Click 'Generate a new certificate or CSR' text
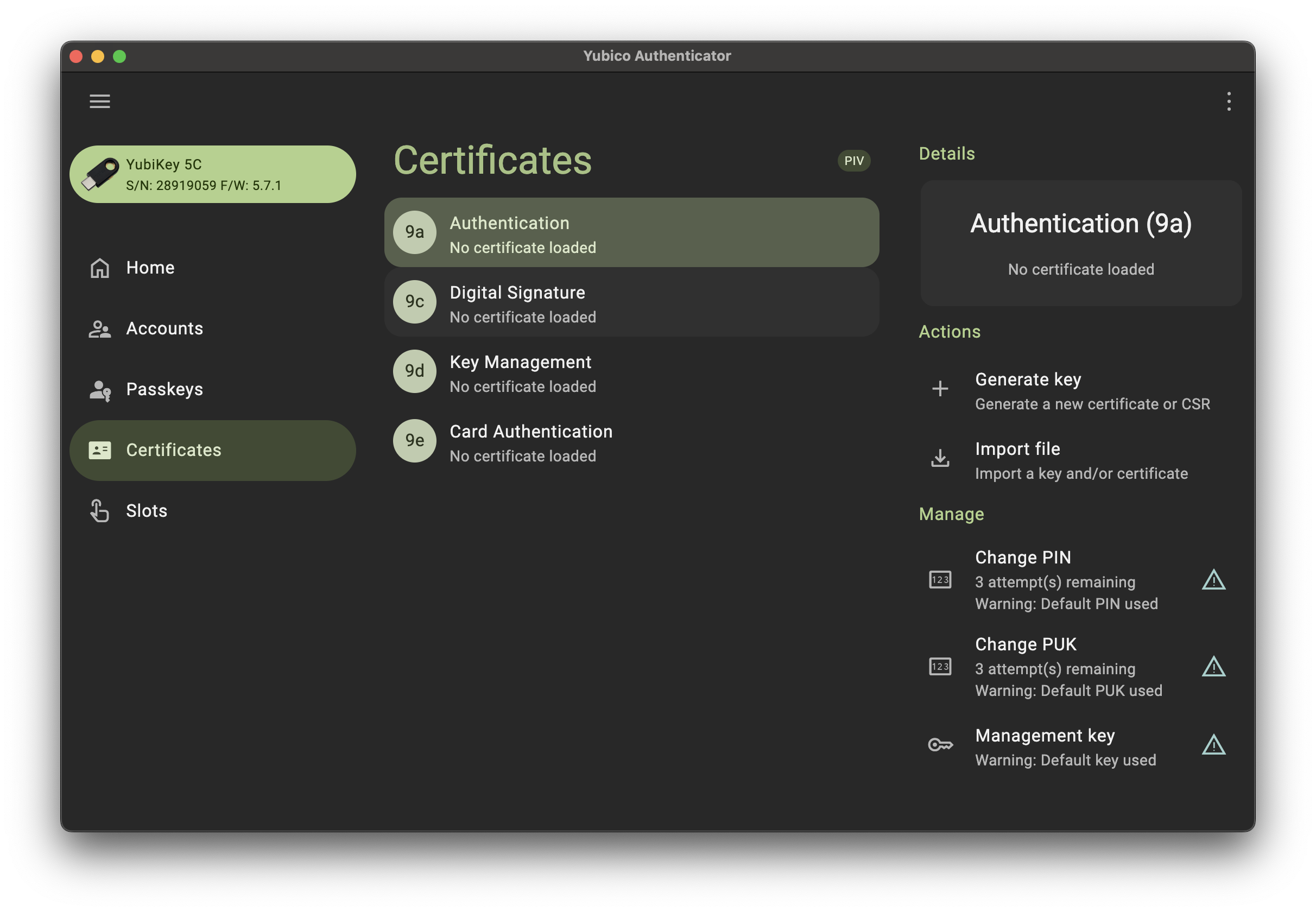Screen dimensions: 1316x912 [x=1092, y=404]
